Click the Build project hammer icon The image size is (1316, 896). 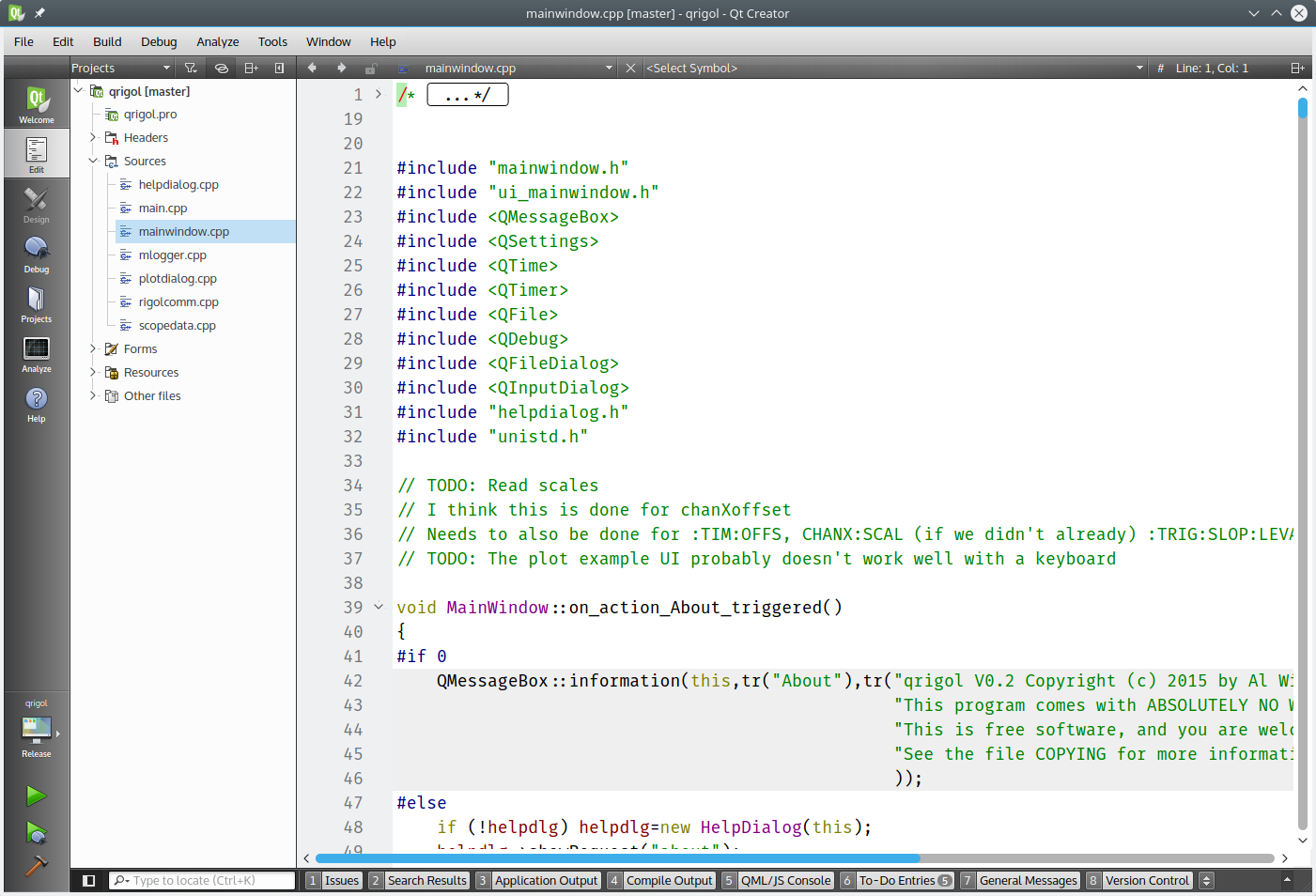coord(36,866)
